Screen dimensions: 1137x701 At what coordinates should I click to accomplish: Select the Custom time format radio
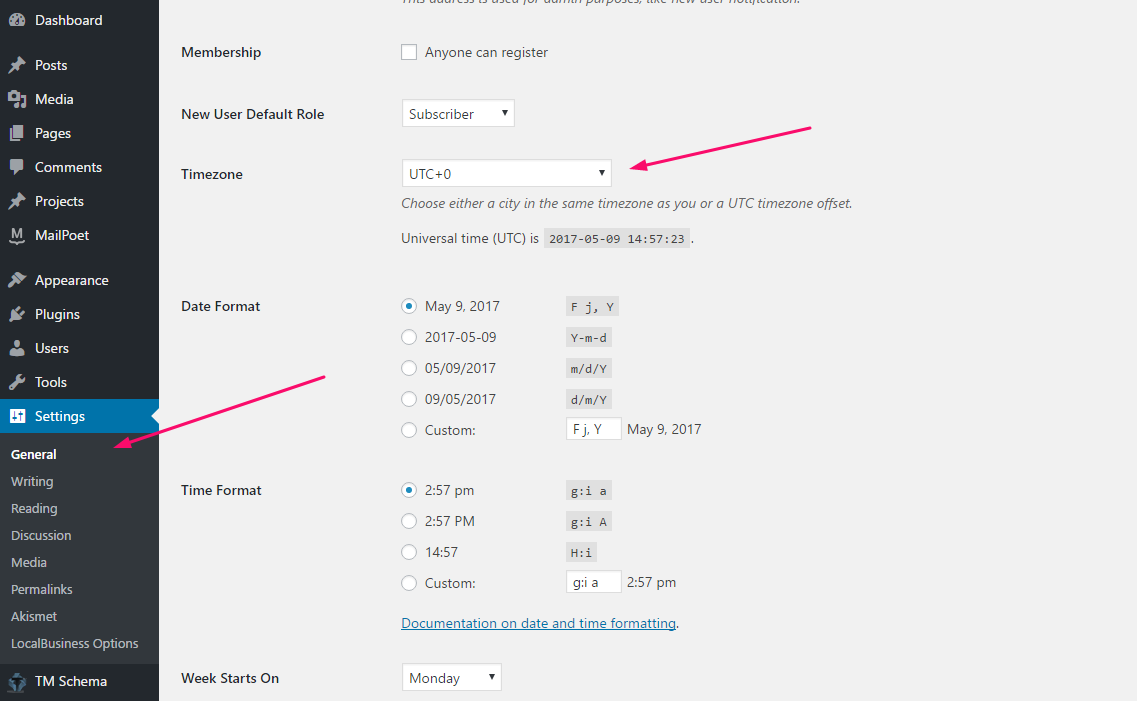[x=409, y=583]
